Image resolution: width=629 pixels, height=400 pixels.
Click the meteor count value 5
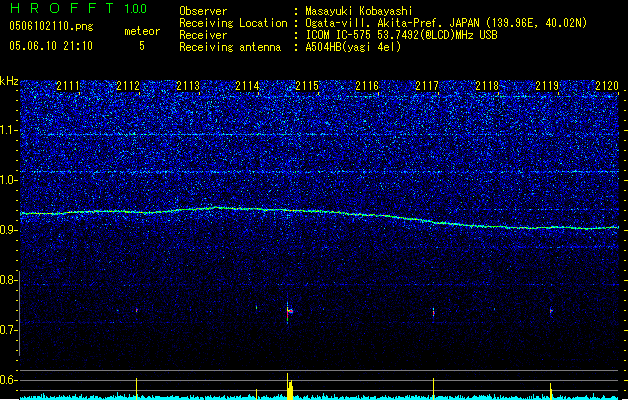coord(142,46)
